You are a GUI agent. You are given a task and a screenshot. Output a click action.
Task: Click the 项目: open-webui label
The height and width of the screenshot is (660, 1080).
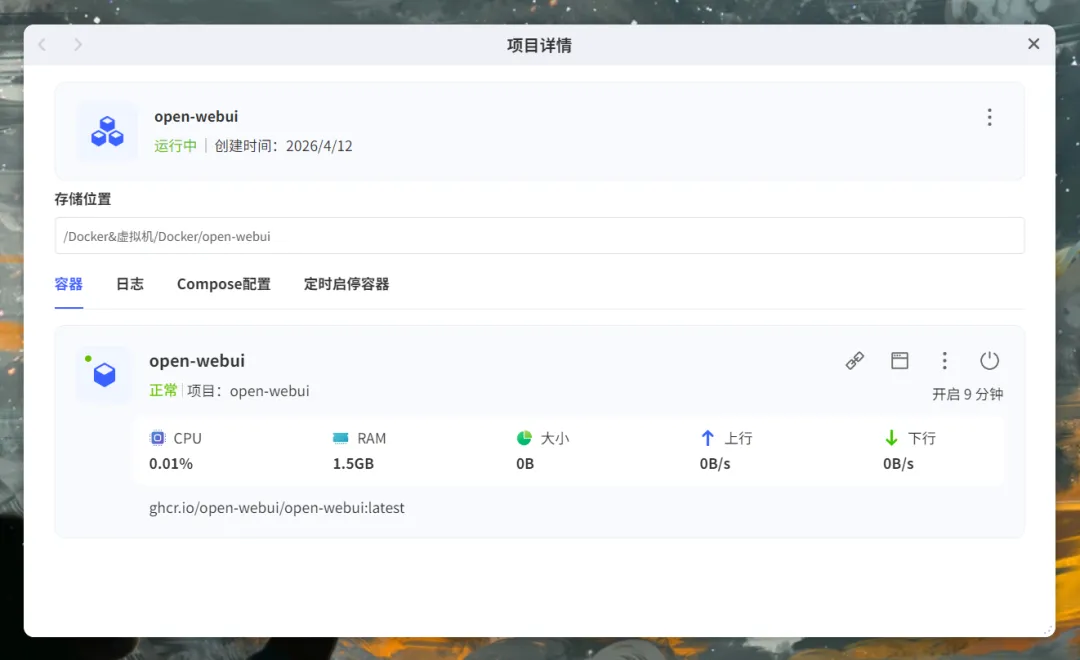[248, 391]
